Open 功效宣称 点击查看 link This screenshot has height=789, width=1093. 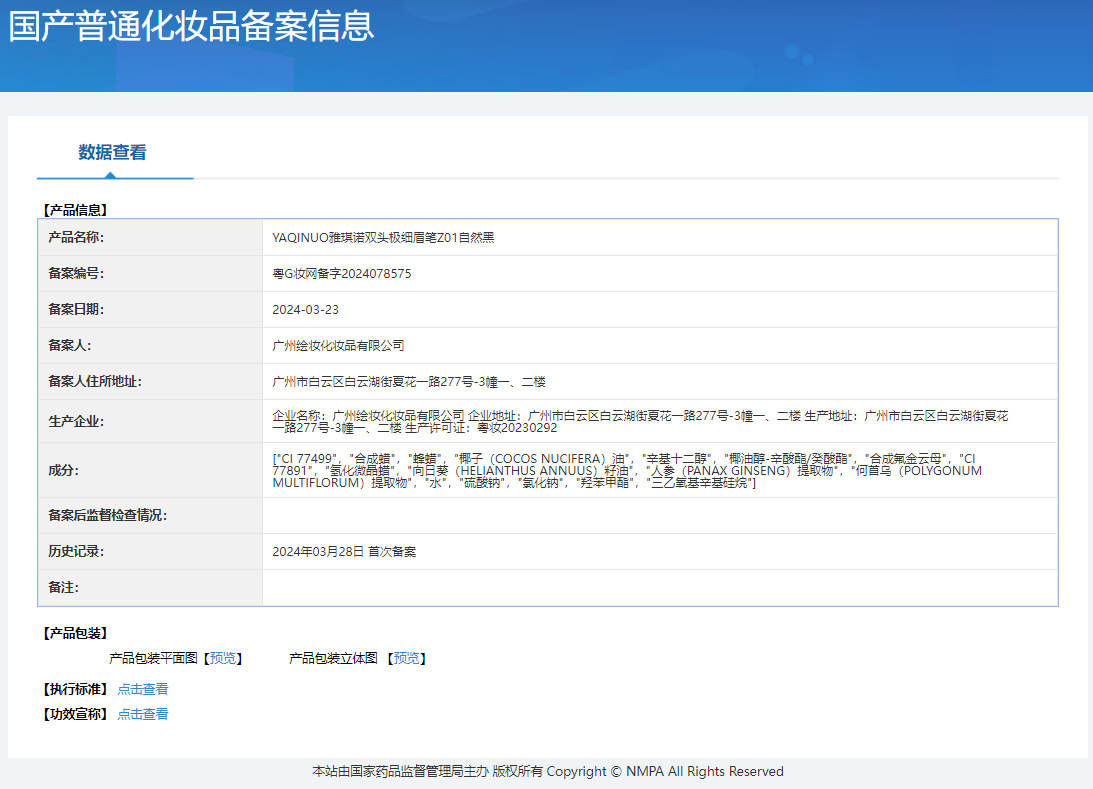[143, 714]
